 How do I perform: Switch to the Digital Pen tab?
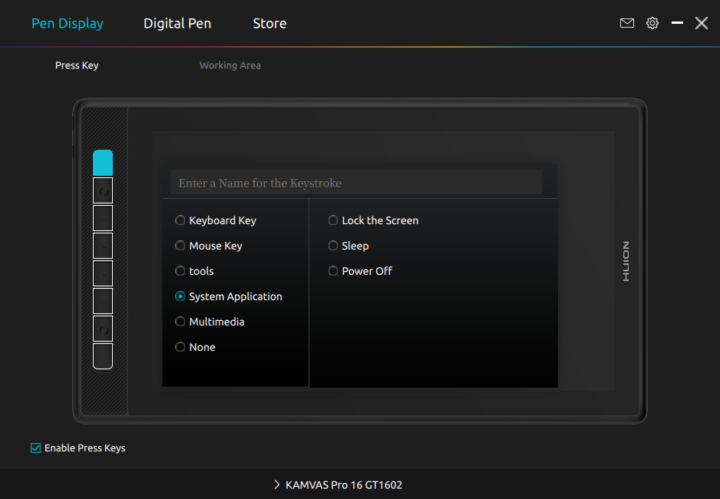[x=177, y=23]
